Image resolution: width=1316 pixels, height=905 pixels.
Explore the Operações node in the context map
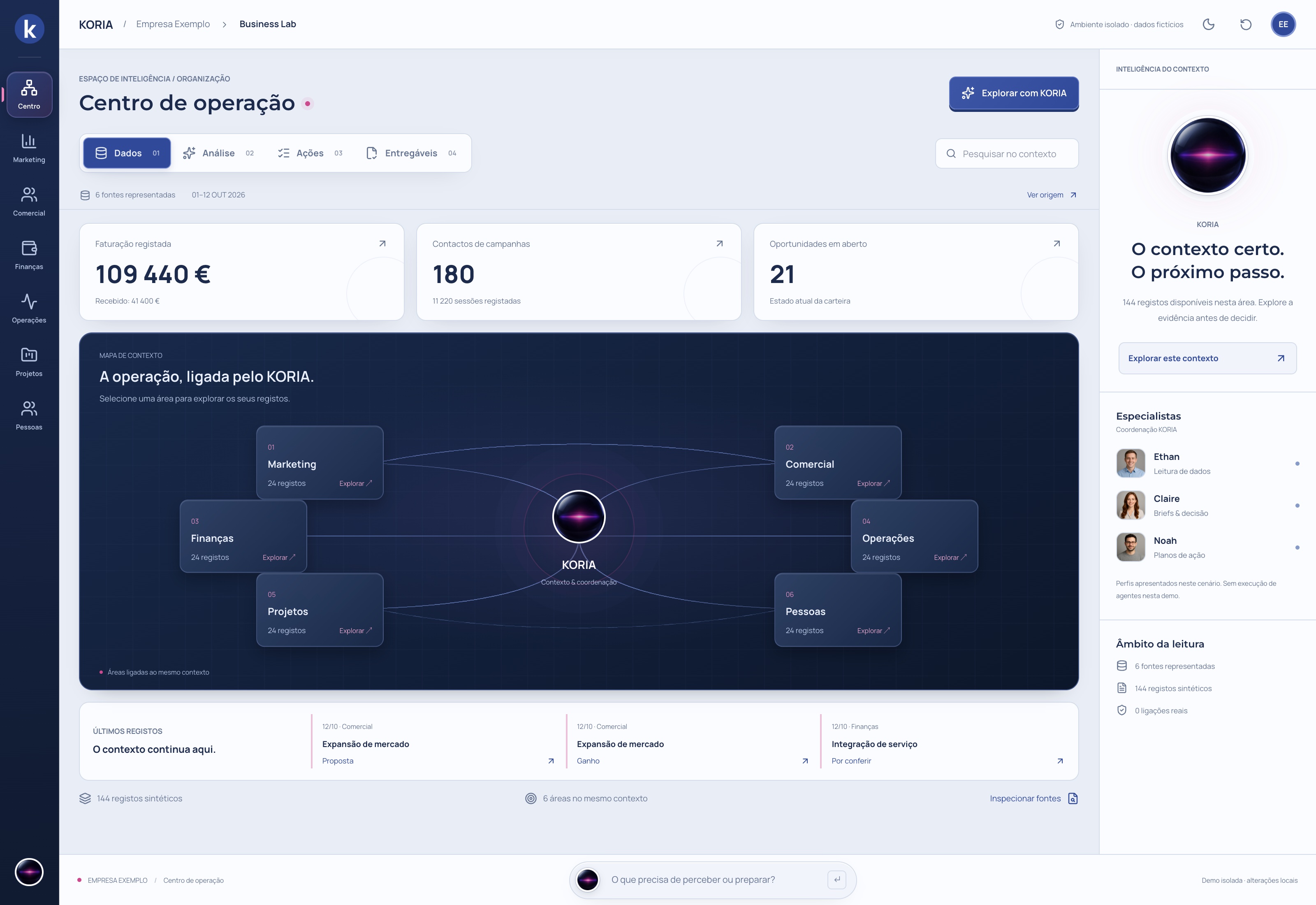click(914, 536)
